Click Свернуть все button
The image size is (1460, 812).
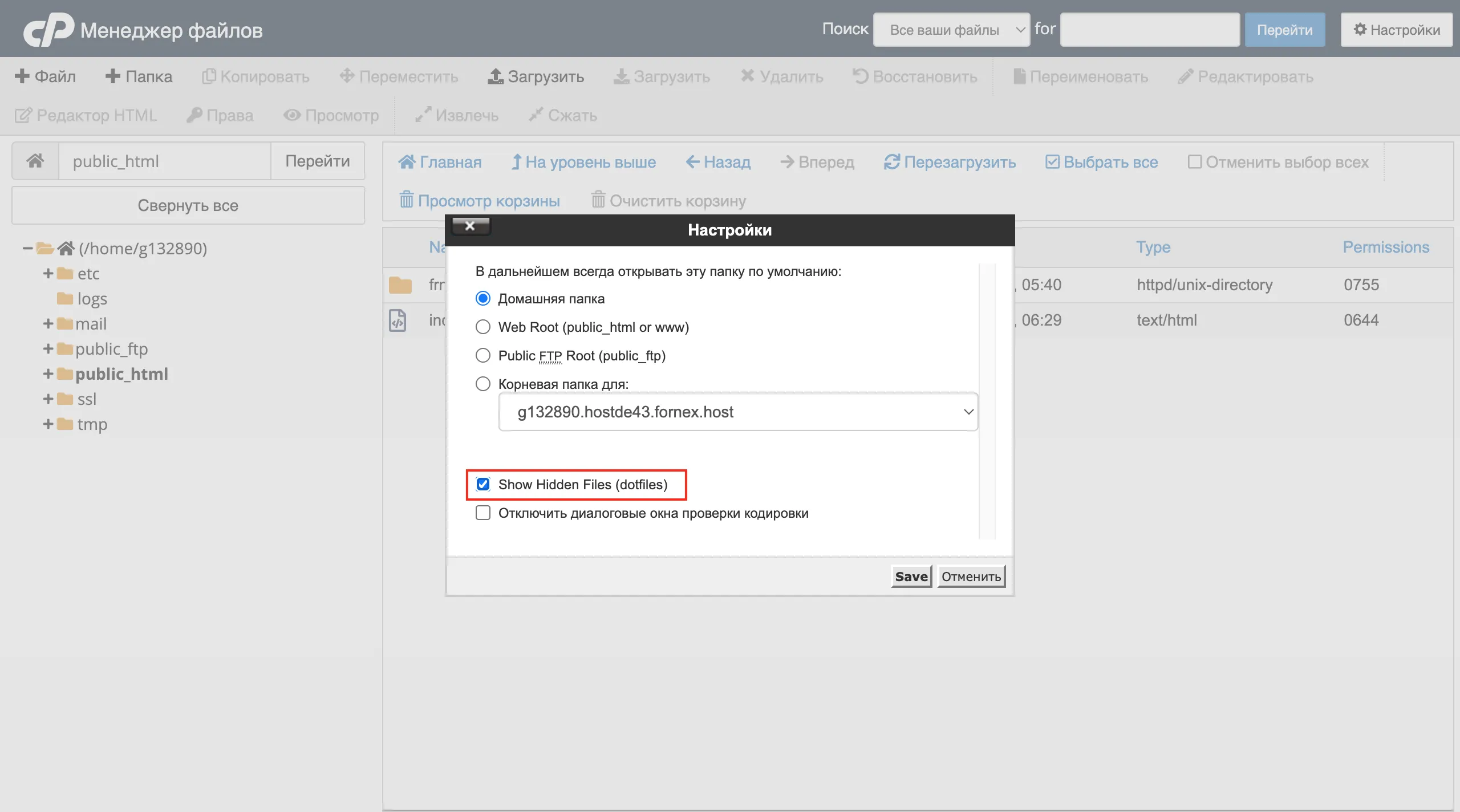[x=188, y=205]
